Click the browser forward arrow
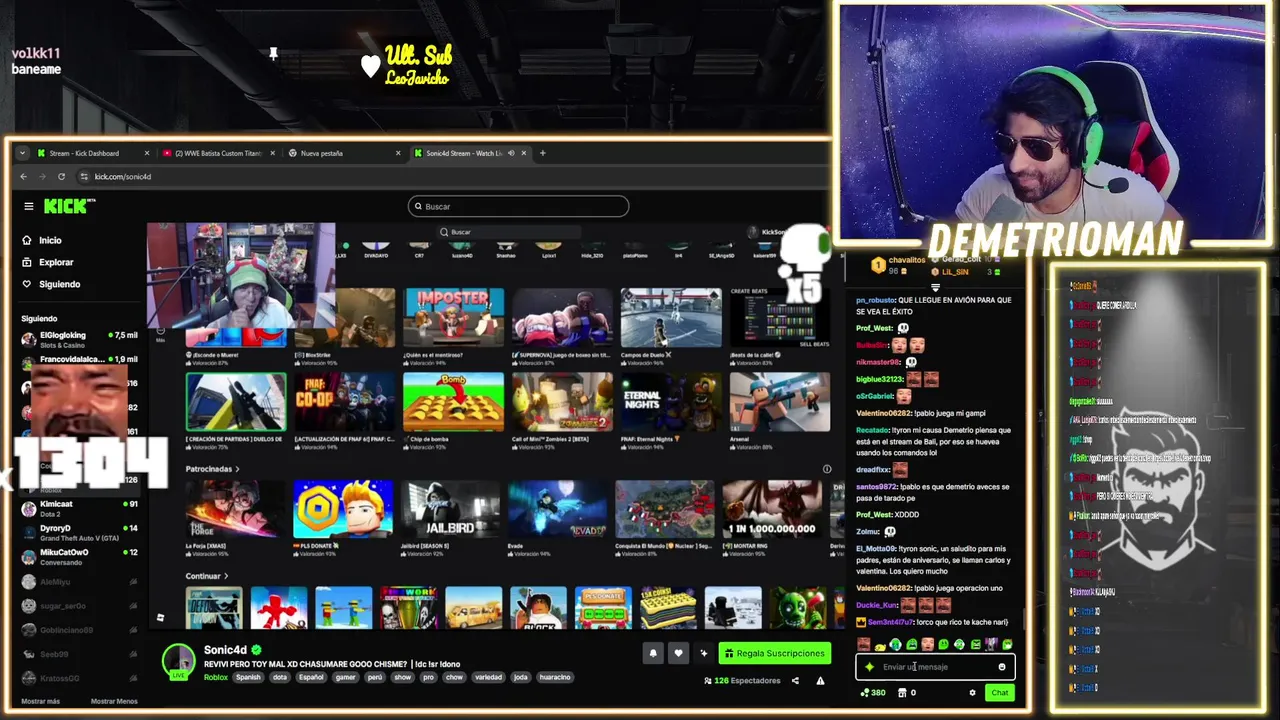The image size is (1280, 720). pyautogui.click(x=42, y=177)
